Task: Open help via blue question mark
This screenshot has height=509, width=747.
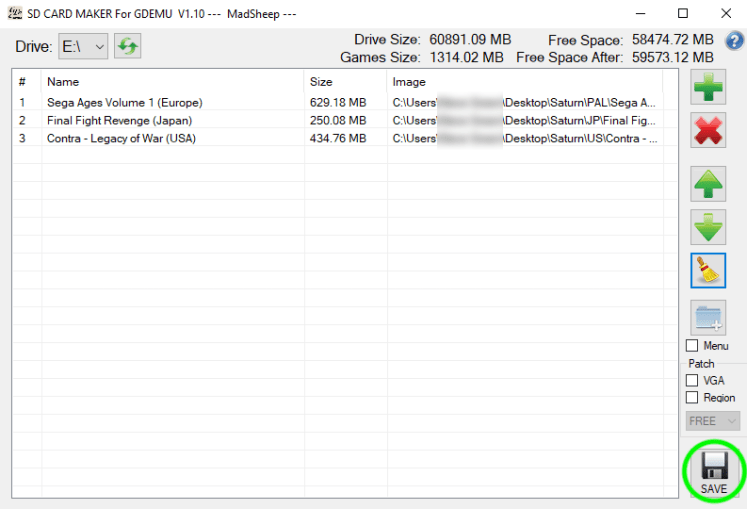Action: [734, 41]
